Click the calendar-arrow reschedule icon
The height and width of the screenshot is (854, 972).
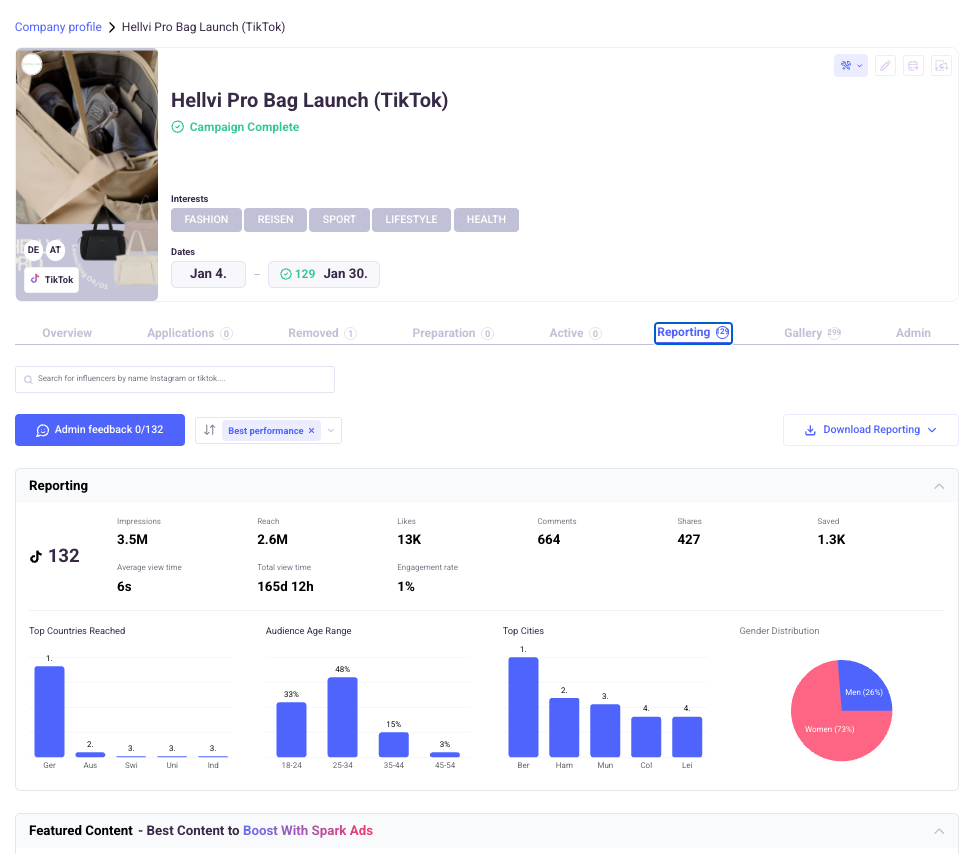click(x=913, y=66)
